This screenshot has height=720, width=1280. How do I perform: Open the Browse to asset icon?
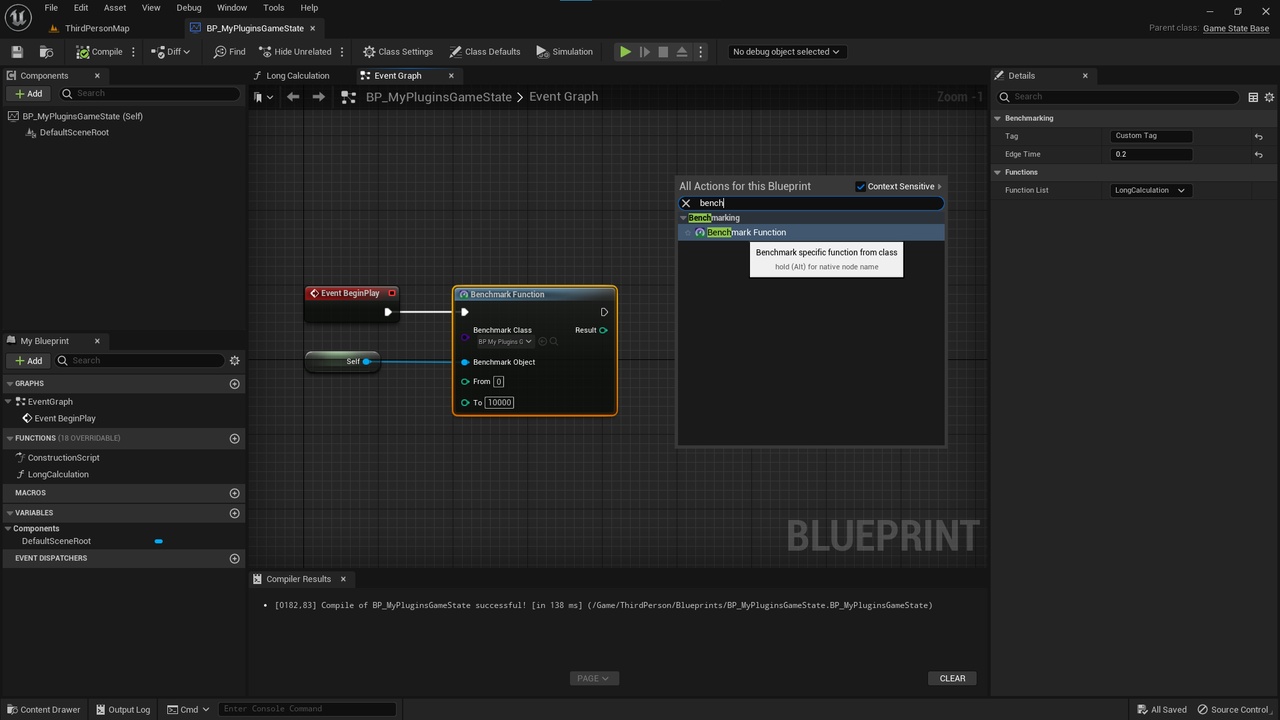tap(46, 52)
